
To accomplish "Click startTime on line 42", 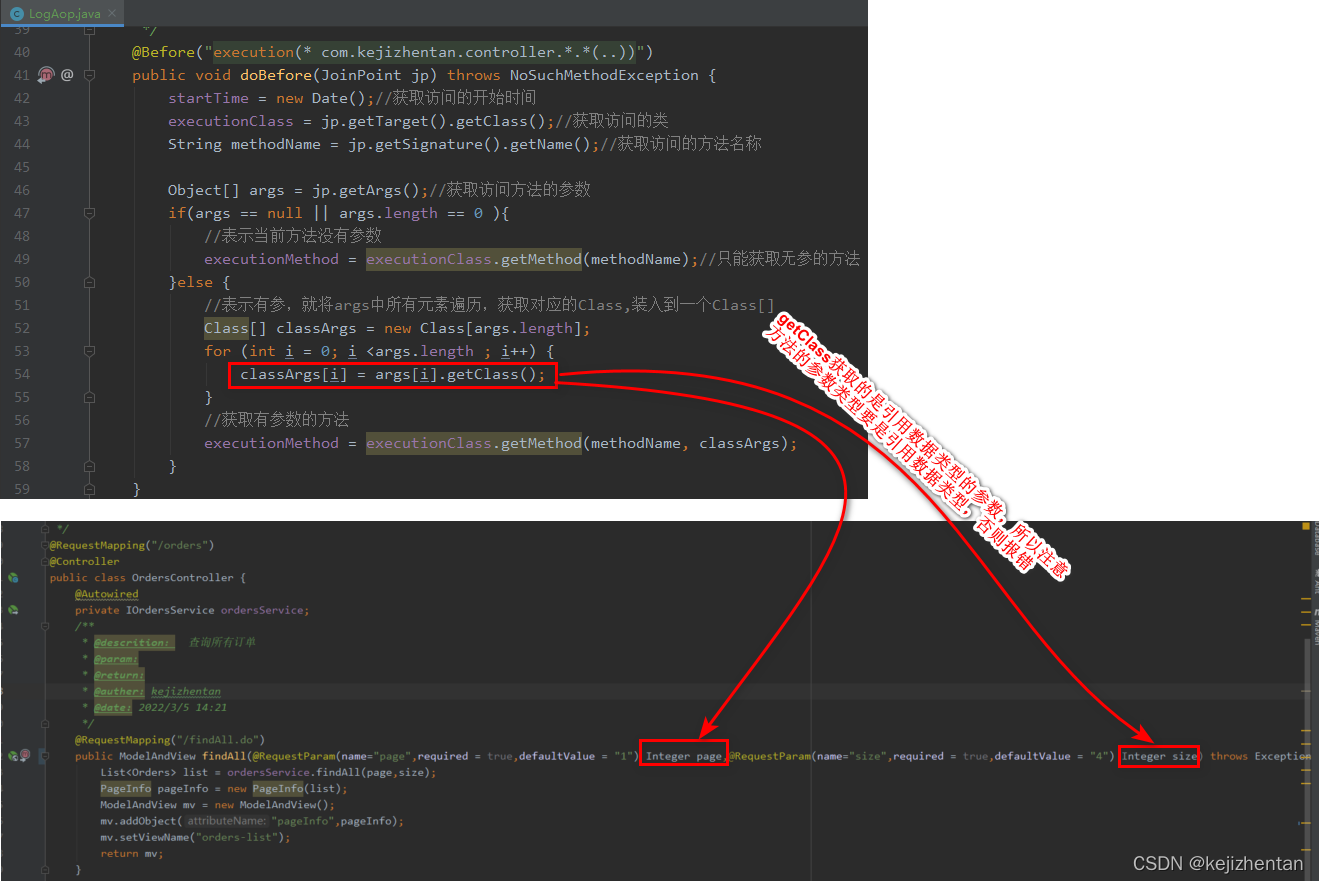I will point(208,98).
